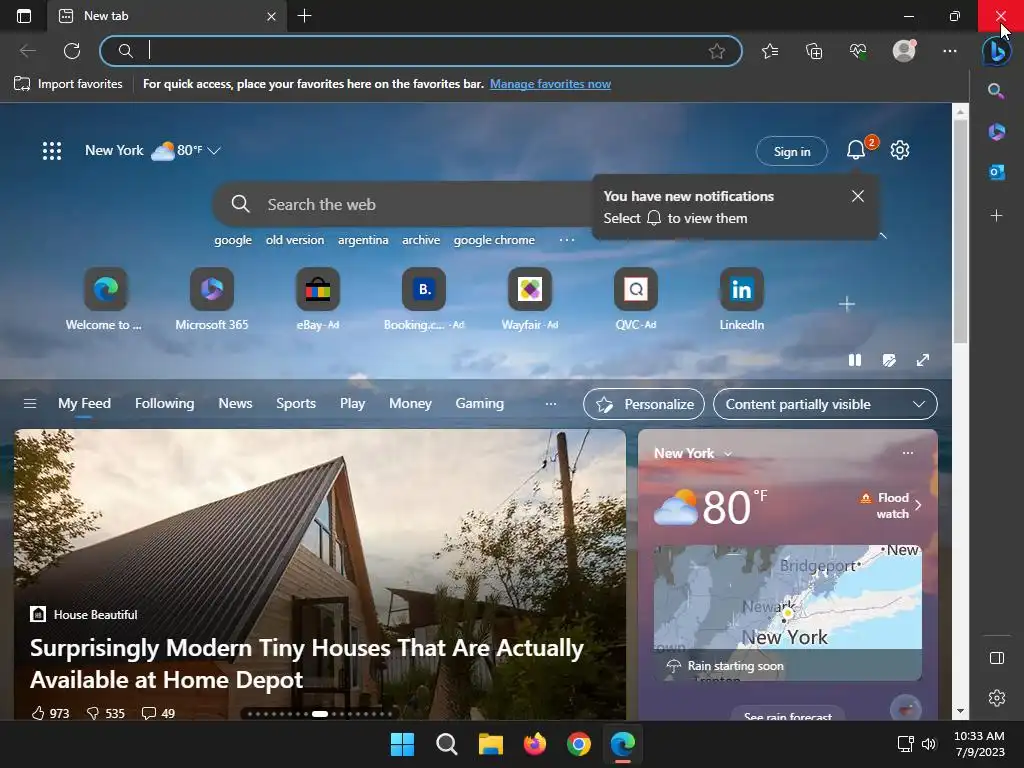This screenshot has height=768, width=1024.
Task: Click the Search the web box
Action: [x=402, y=204]
